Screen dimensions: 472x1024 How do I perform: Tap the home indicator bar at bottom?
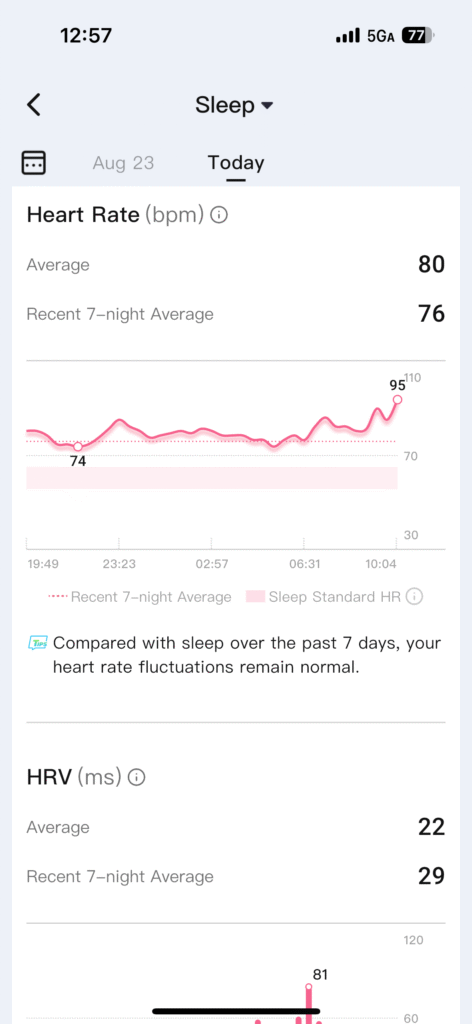click(x=236, y=1012)
